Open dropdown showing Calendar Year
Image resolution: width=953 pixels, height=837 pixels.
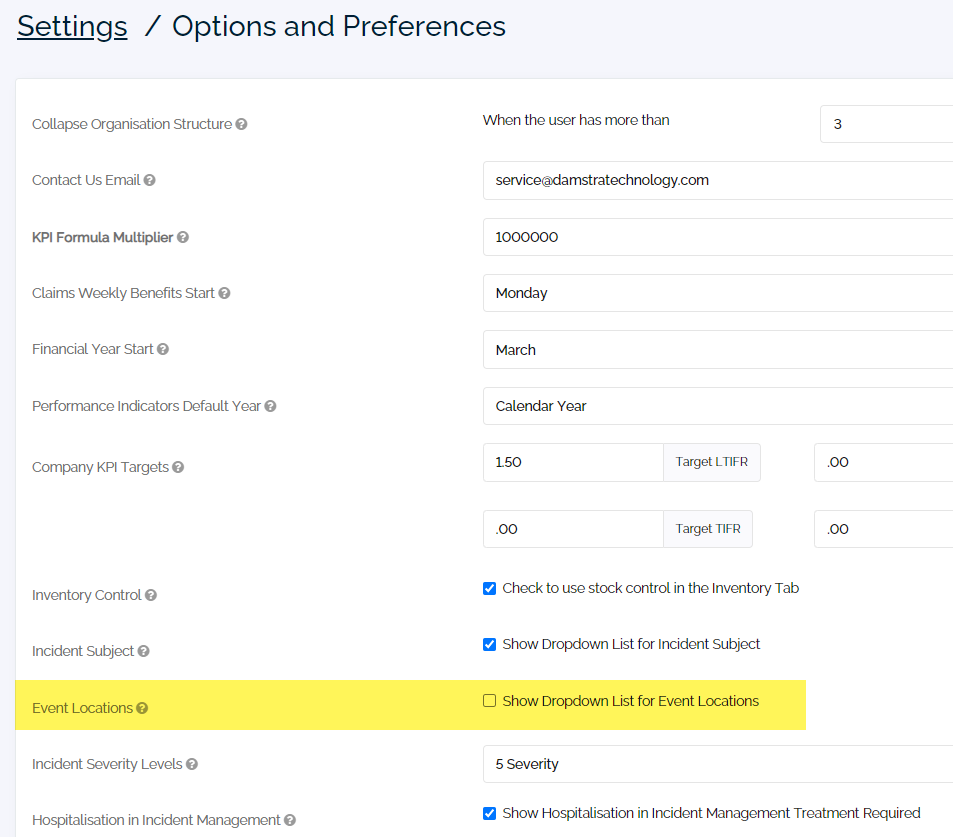point(718,406)
